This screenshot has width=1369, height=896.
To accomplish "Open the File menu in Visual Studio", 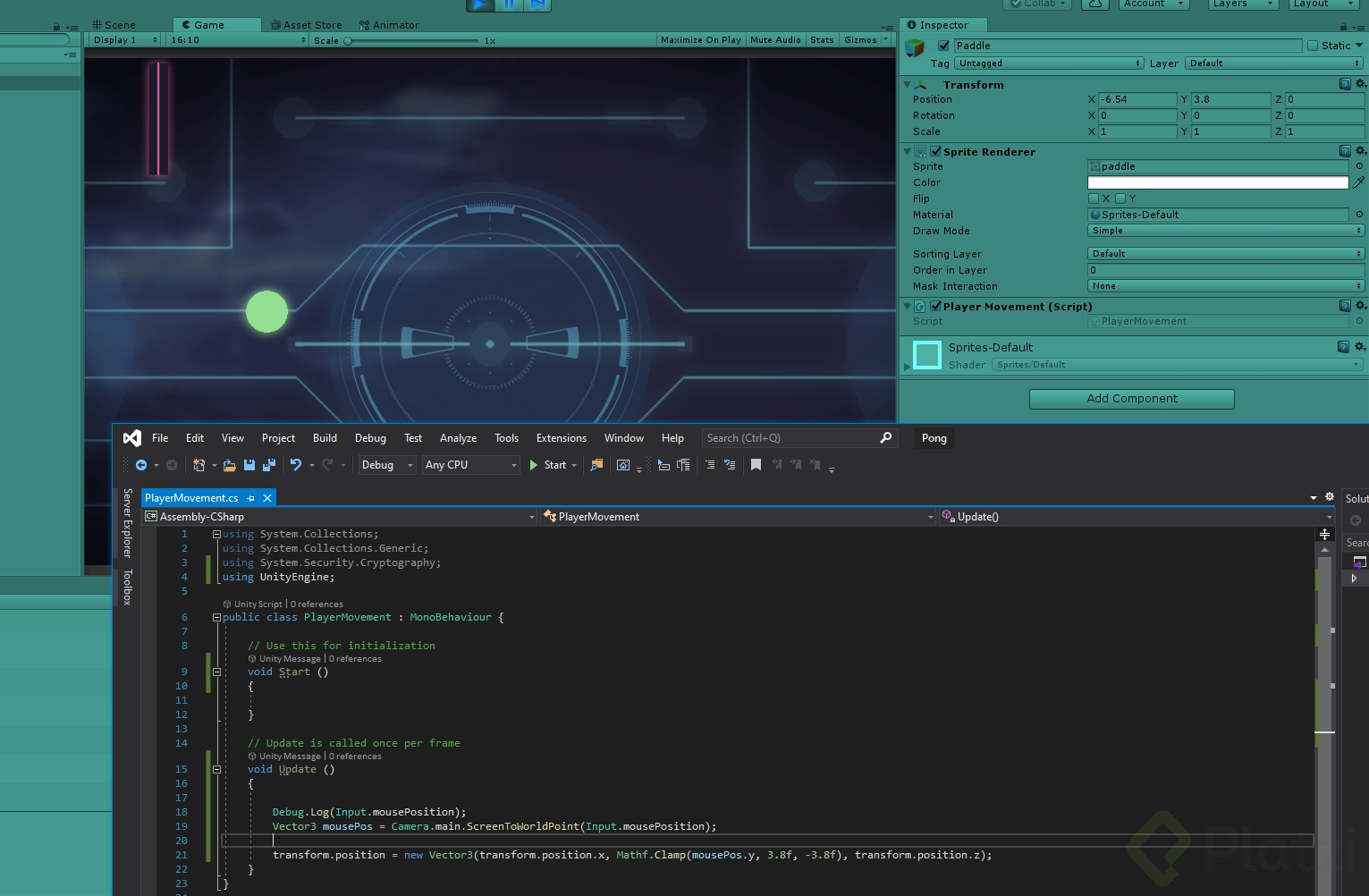I will (160, 438).
